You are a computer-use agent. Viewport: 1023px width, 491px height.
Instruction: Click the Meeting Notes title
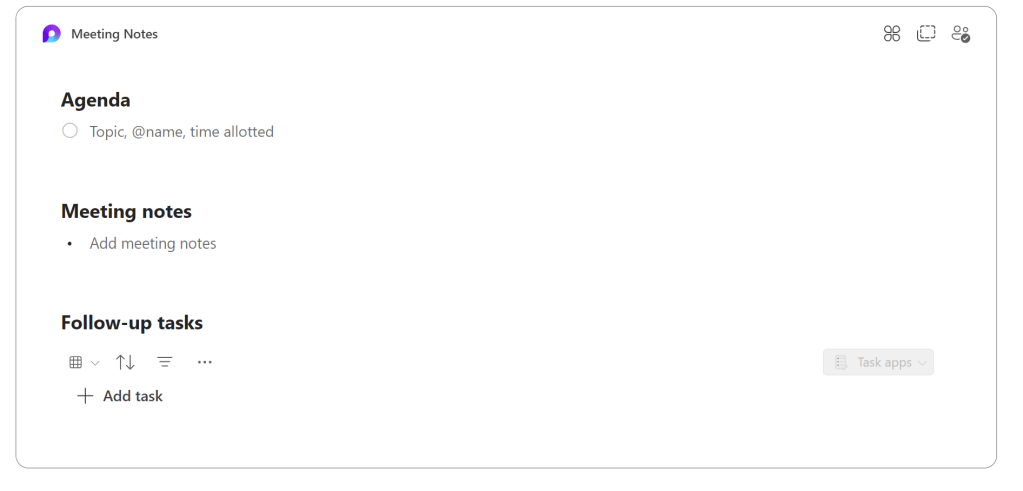(114, 34)
